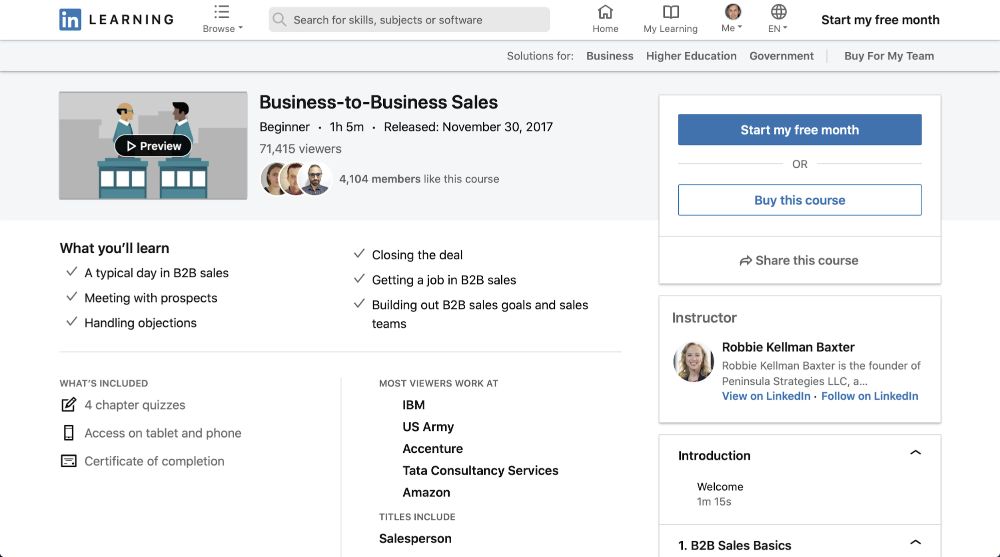Click Start my free month in header
Image resolution: width=1000 pixels, height=557 pixels.
pyautogui.click(x=880, y=20)
